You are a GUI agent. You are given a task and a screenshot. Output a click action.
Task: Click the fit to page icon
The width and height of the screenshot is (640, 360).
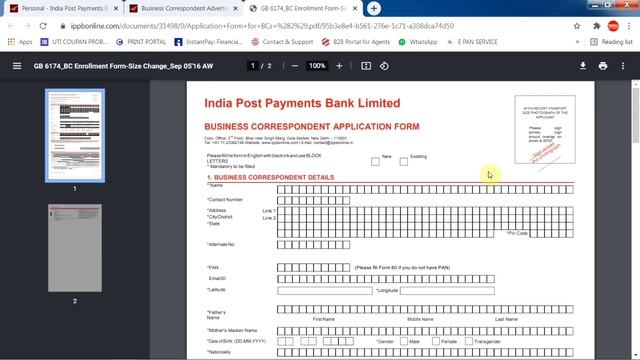coord(366,66)
